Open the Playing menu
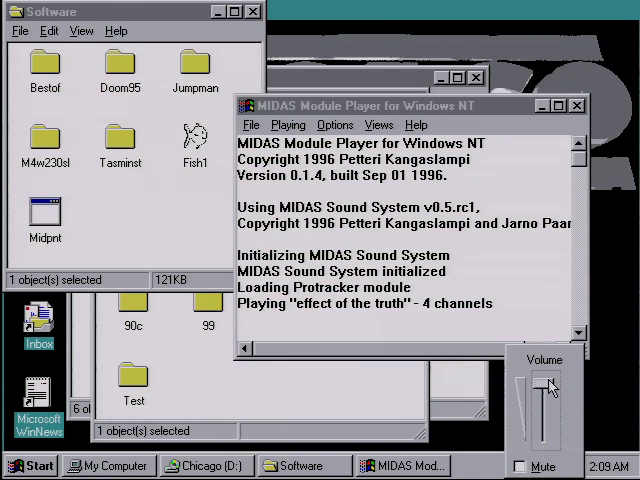 tap(288, 125)
